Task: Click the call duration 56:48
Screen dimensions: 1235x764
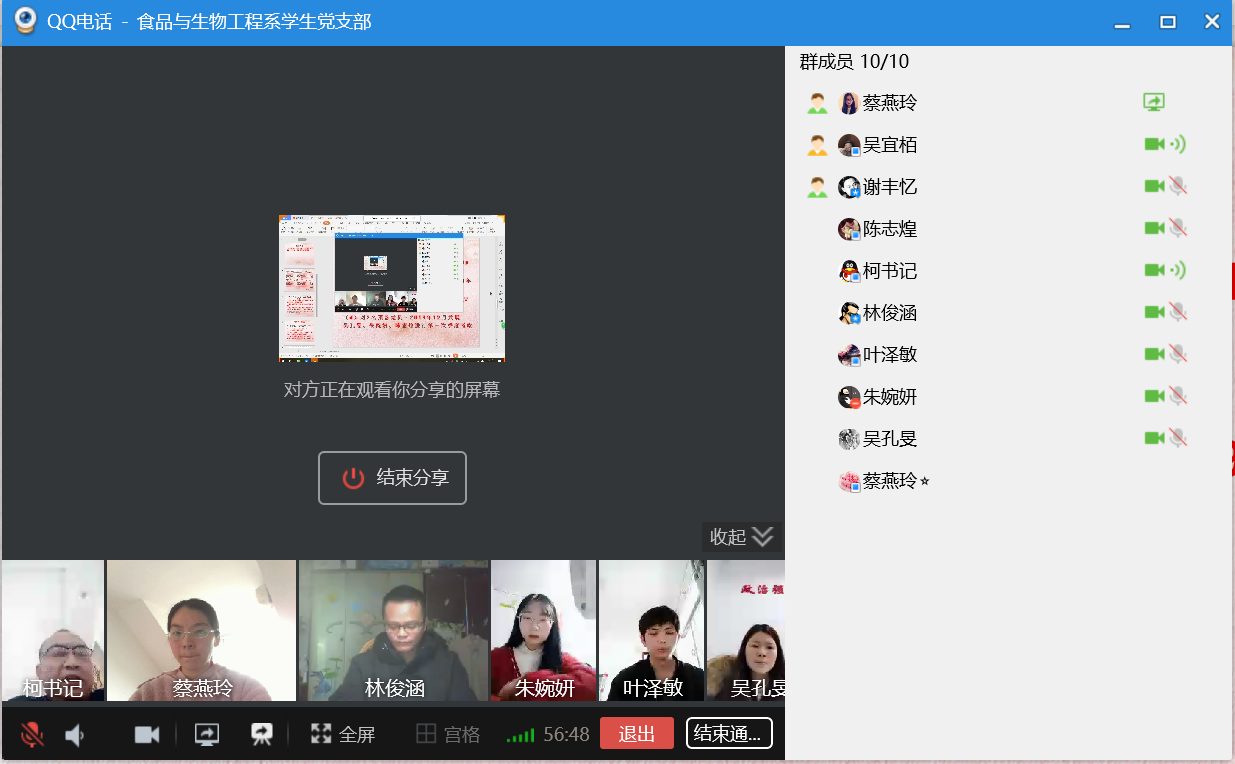Action: click(x=567, y=735)
